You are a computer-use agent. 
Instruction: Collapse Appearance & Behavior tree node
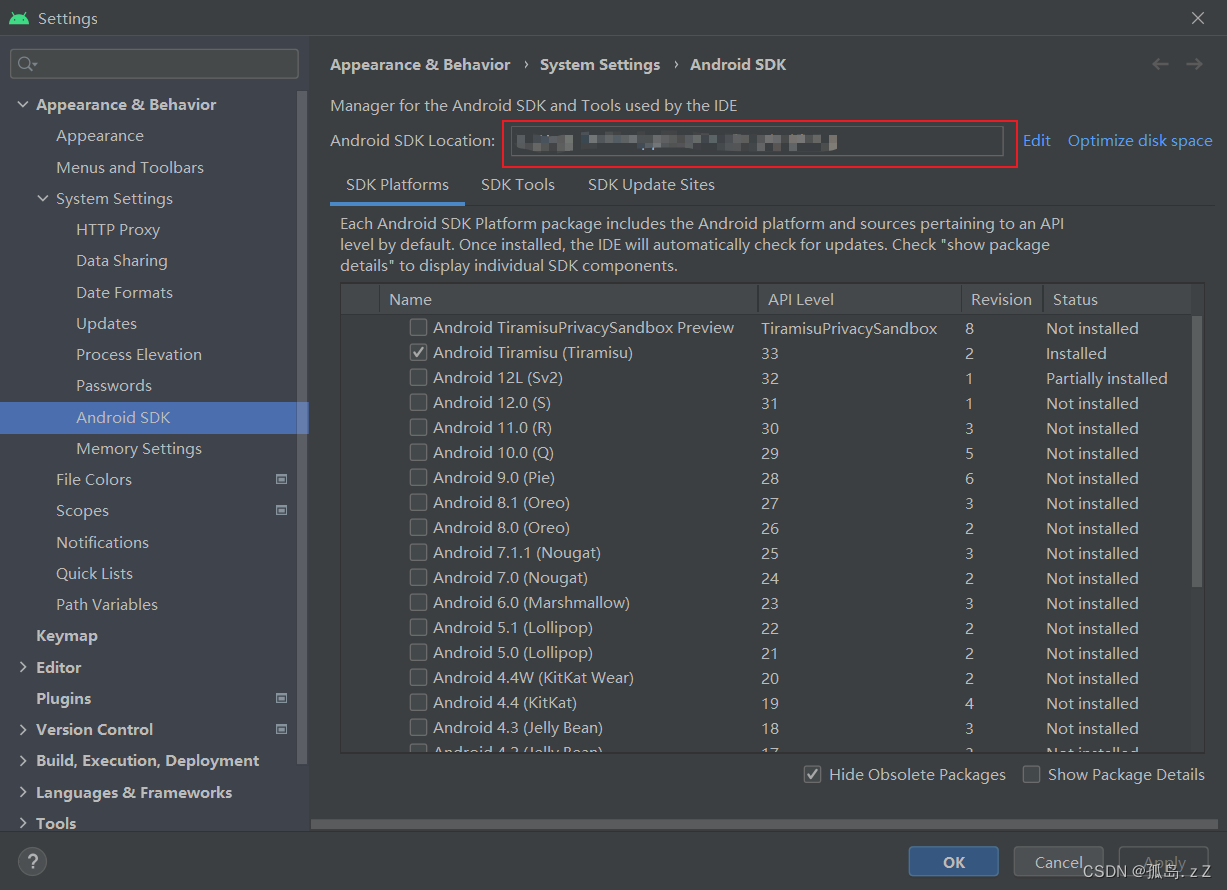(23, 105)
